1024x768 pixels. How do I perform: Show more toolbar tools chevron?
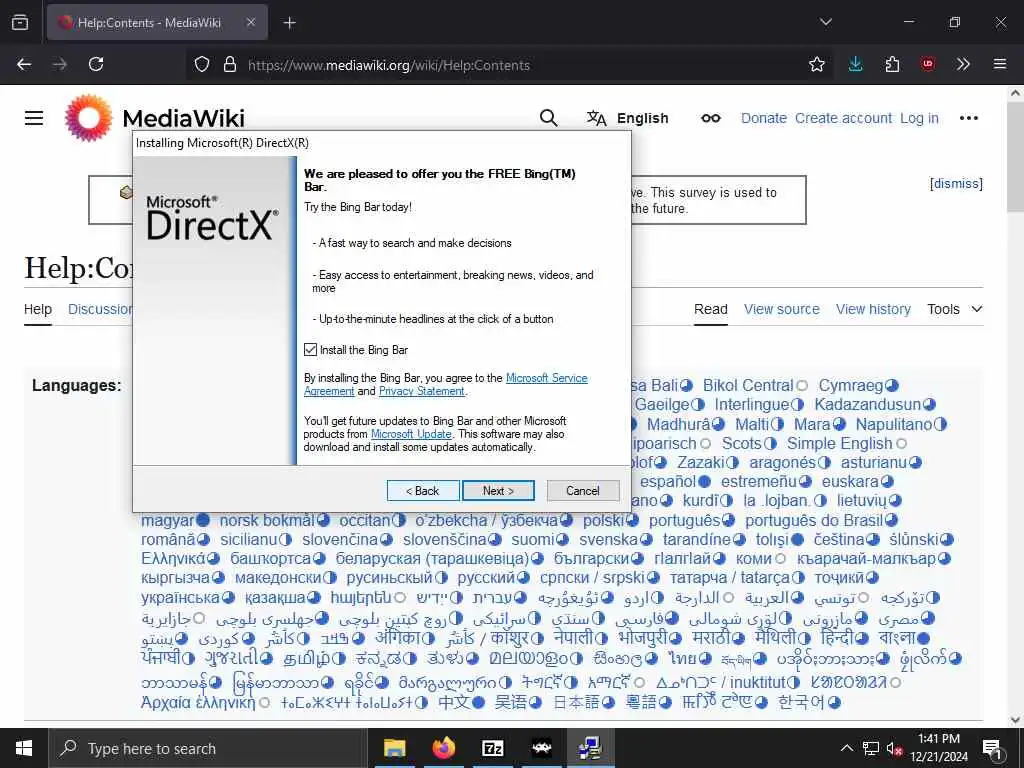coord(963,64)
